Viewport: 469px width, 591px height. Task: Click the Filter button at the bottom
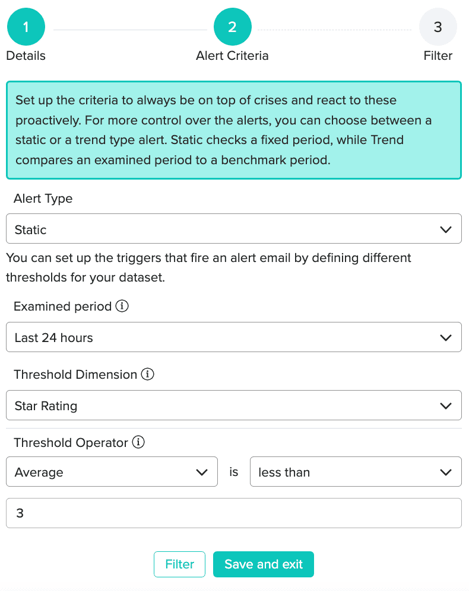point(179,564)
